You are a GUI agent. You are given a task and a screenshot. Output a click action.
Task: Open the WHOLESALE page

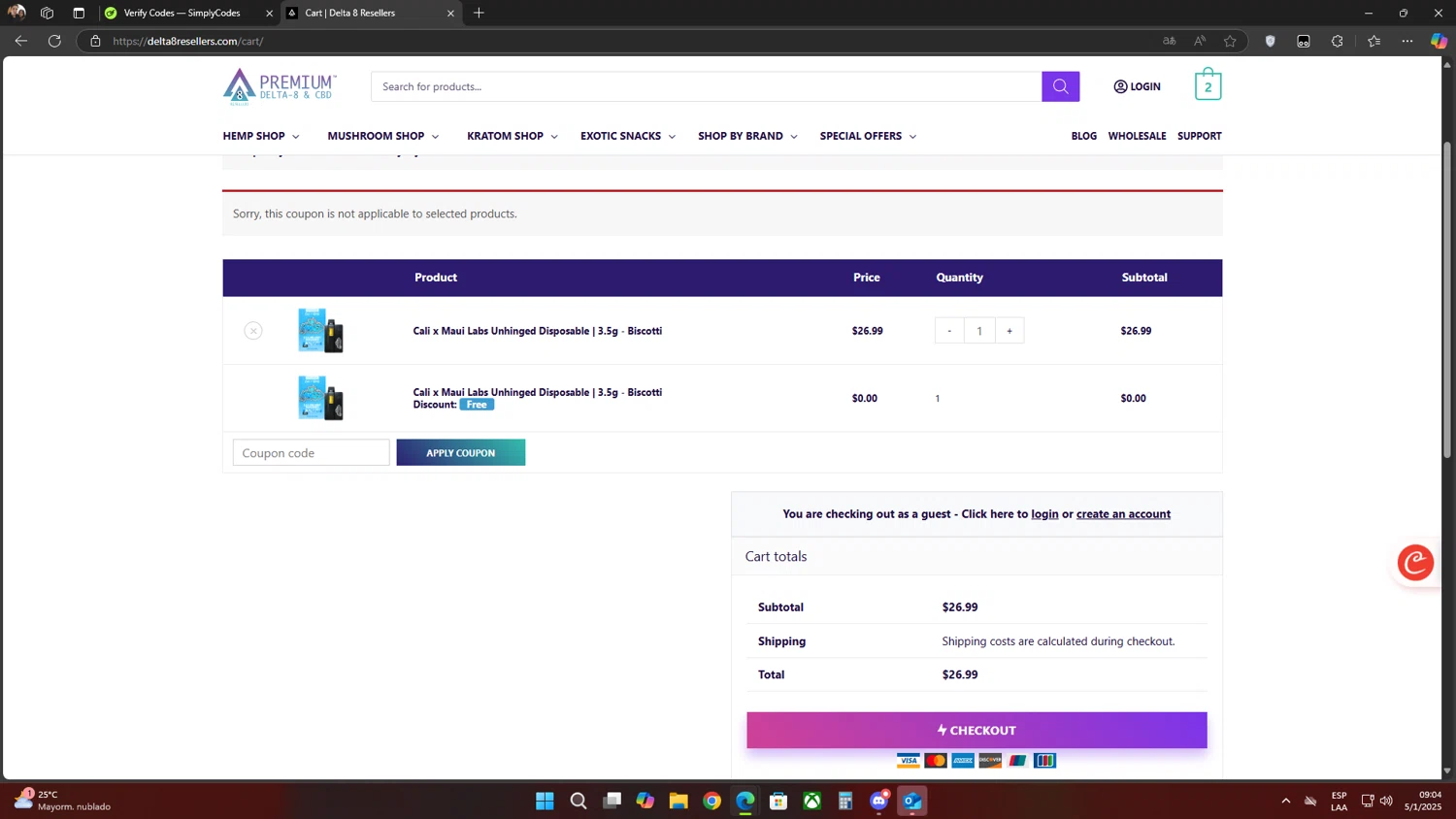[1138, 136]
